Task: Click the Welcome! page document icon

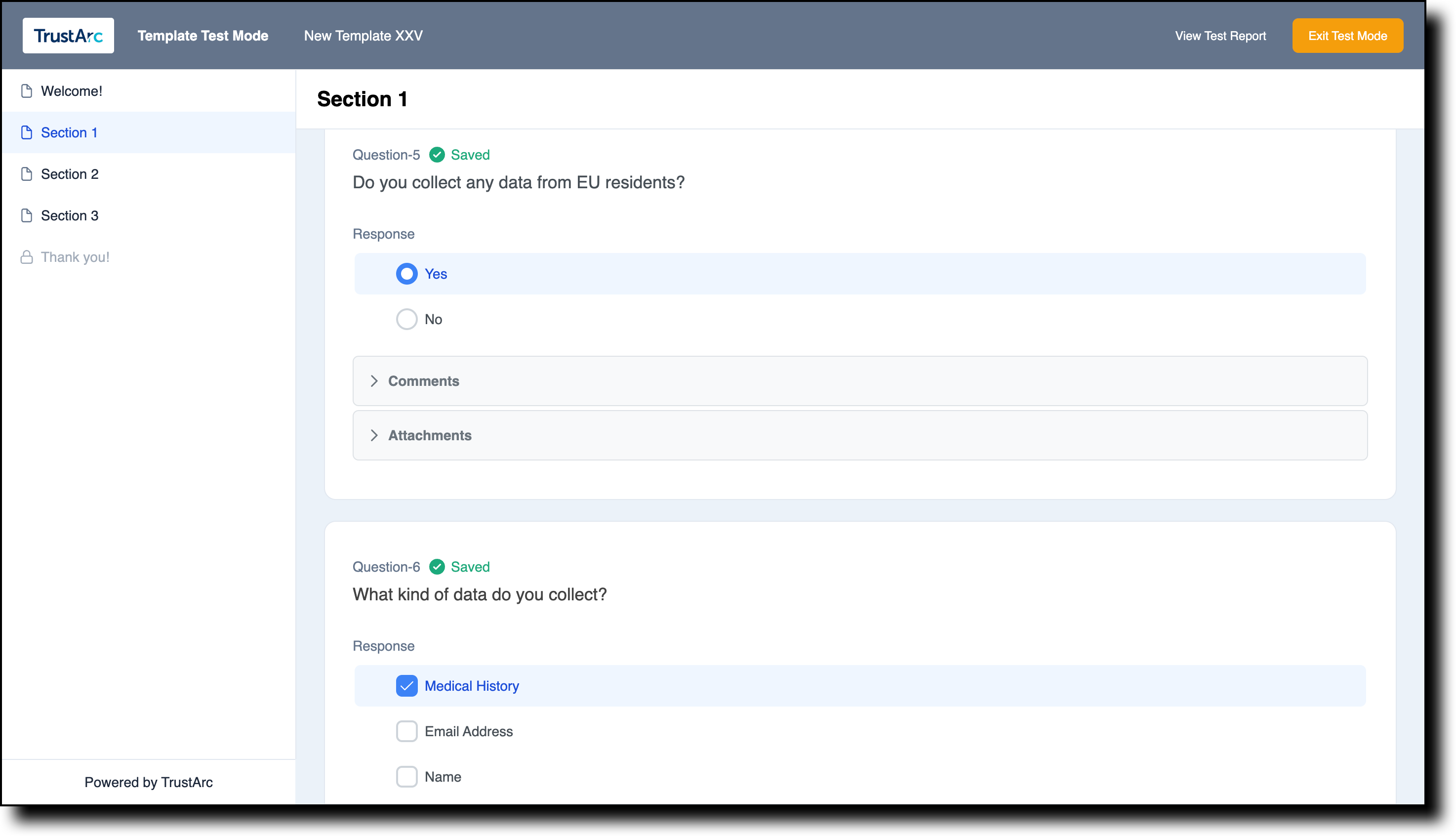Action: [x=26, y=91]
